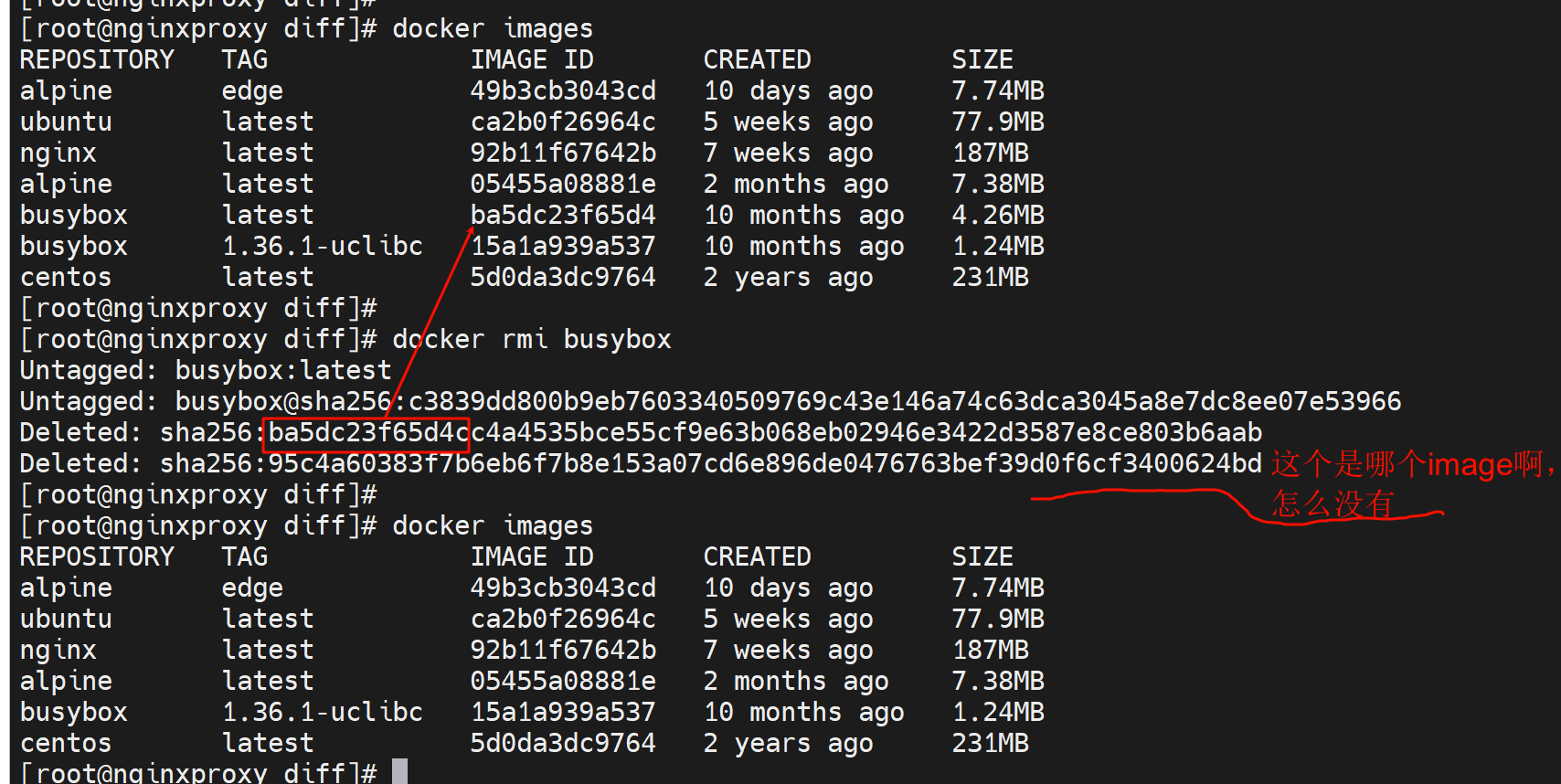Click the empty prompt right after the Deleted lines

(x=198, y=495)
